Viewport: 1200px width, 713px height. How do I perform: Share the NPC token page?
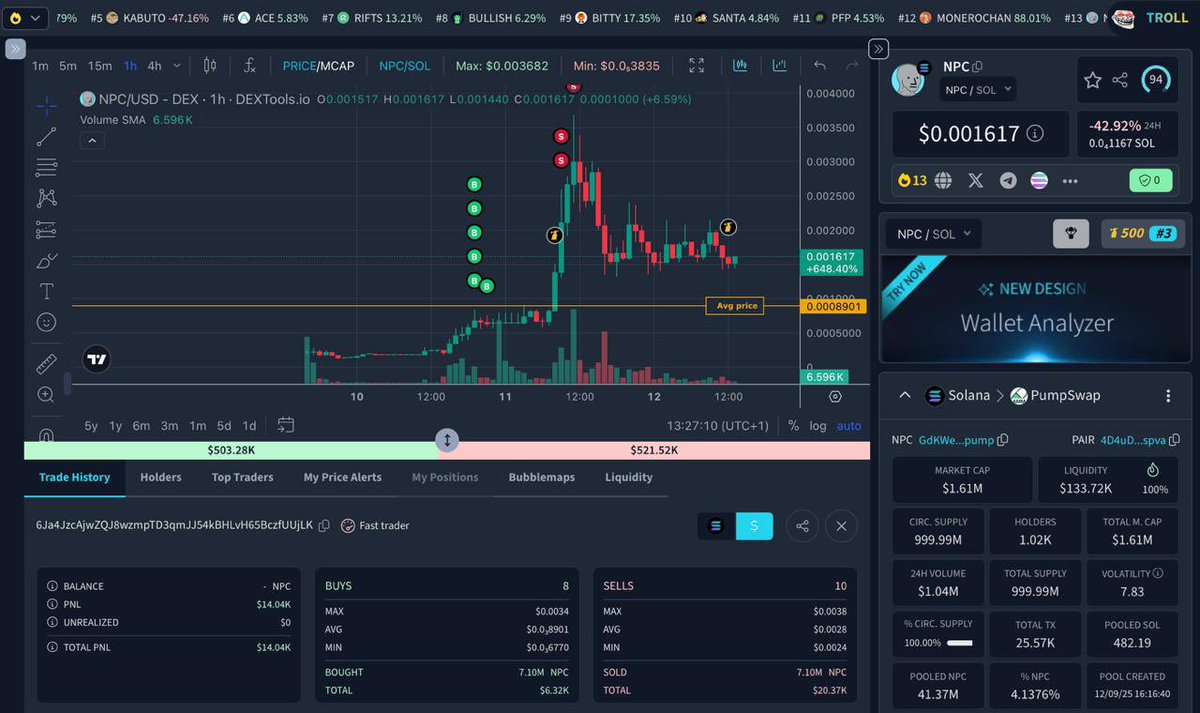tap(1120, 80)
